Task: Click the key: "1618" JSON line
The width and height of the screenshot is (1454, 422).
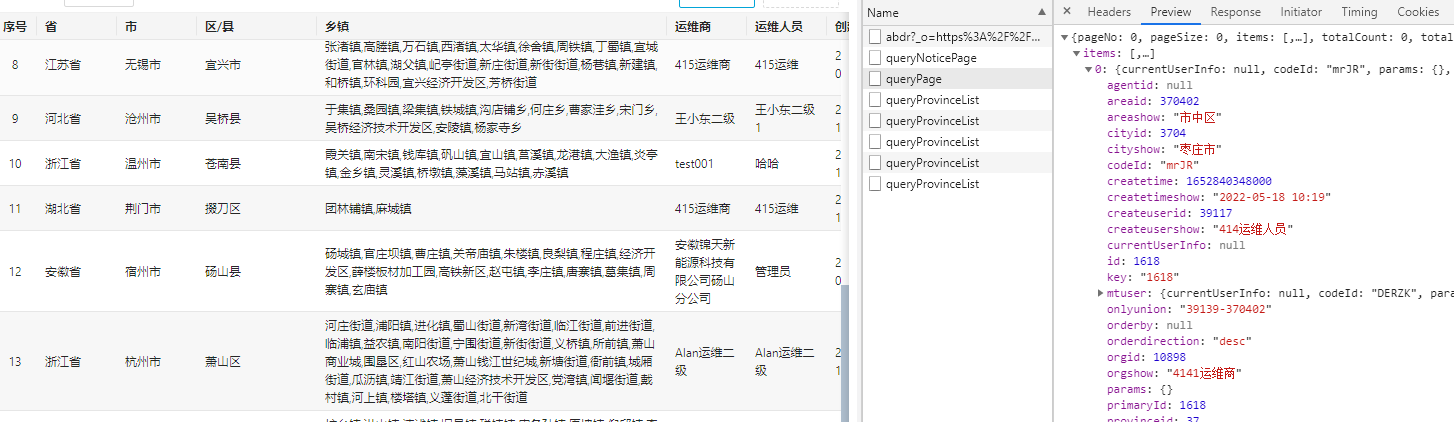Action: pyautogui.click(x=1143, y=277)
